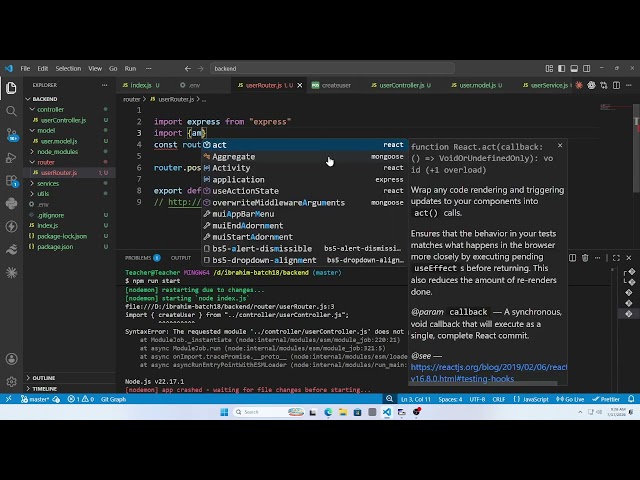Screen dimensions: 640x480
Task: Click the notifications bell in status bar
Action: click(631, 399)
